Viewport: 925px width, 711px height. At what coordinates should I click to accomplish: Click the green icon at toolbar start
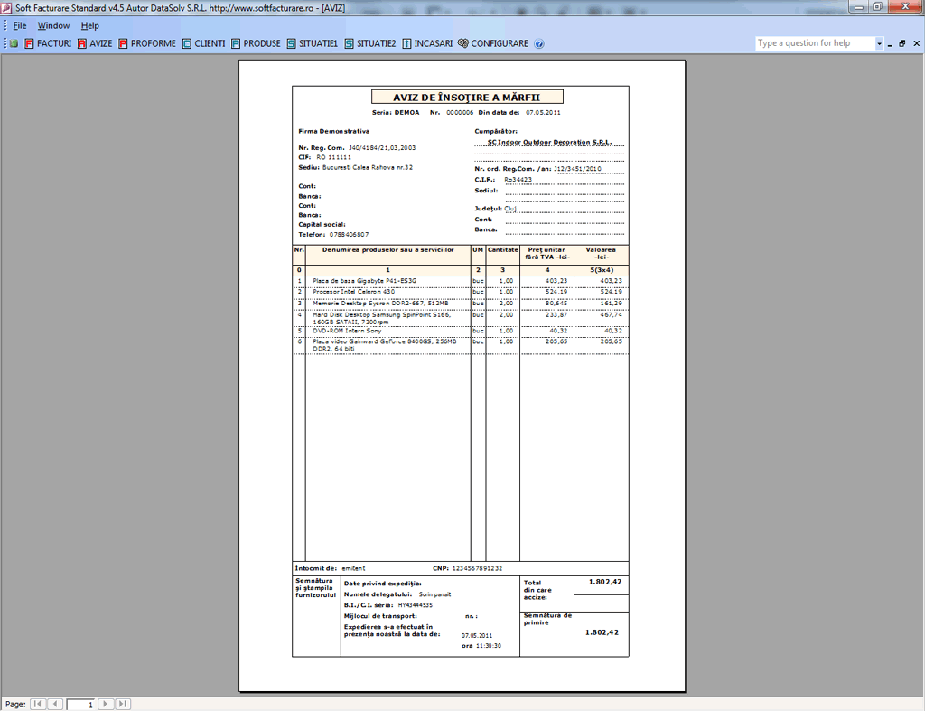pyautogui.click(x=14, y=44)
